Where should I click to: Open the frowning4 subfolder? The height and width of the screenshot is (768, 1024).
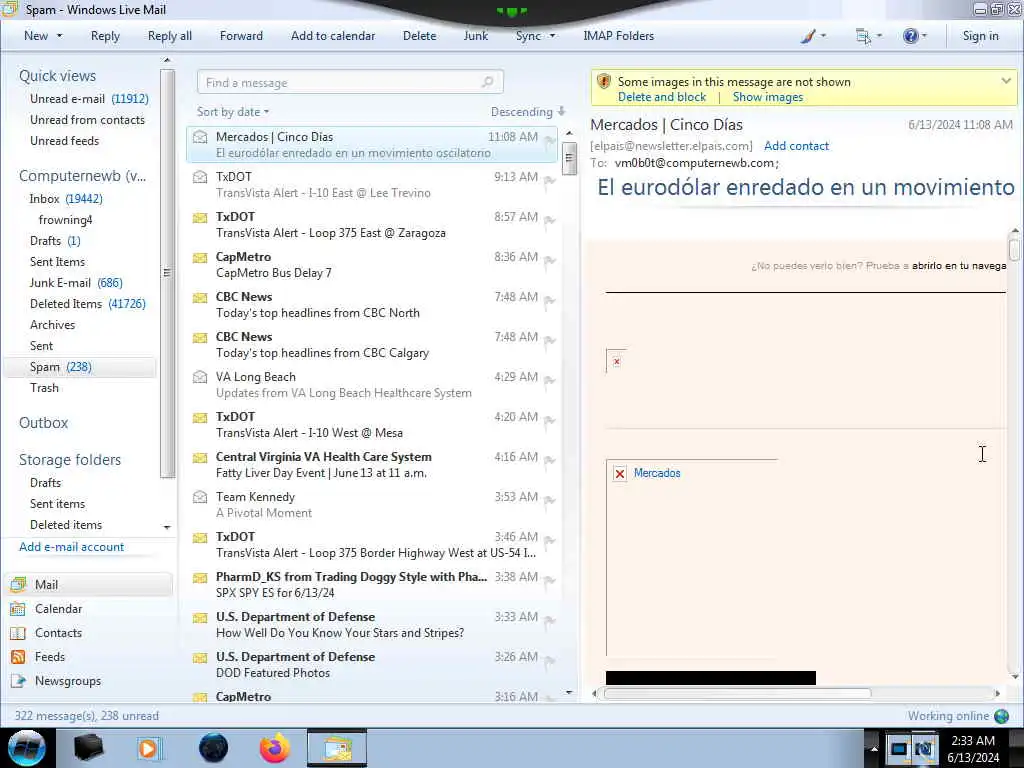click(65, 219)
